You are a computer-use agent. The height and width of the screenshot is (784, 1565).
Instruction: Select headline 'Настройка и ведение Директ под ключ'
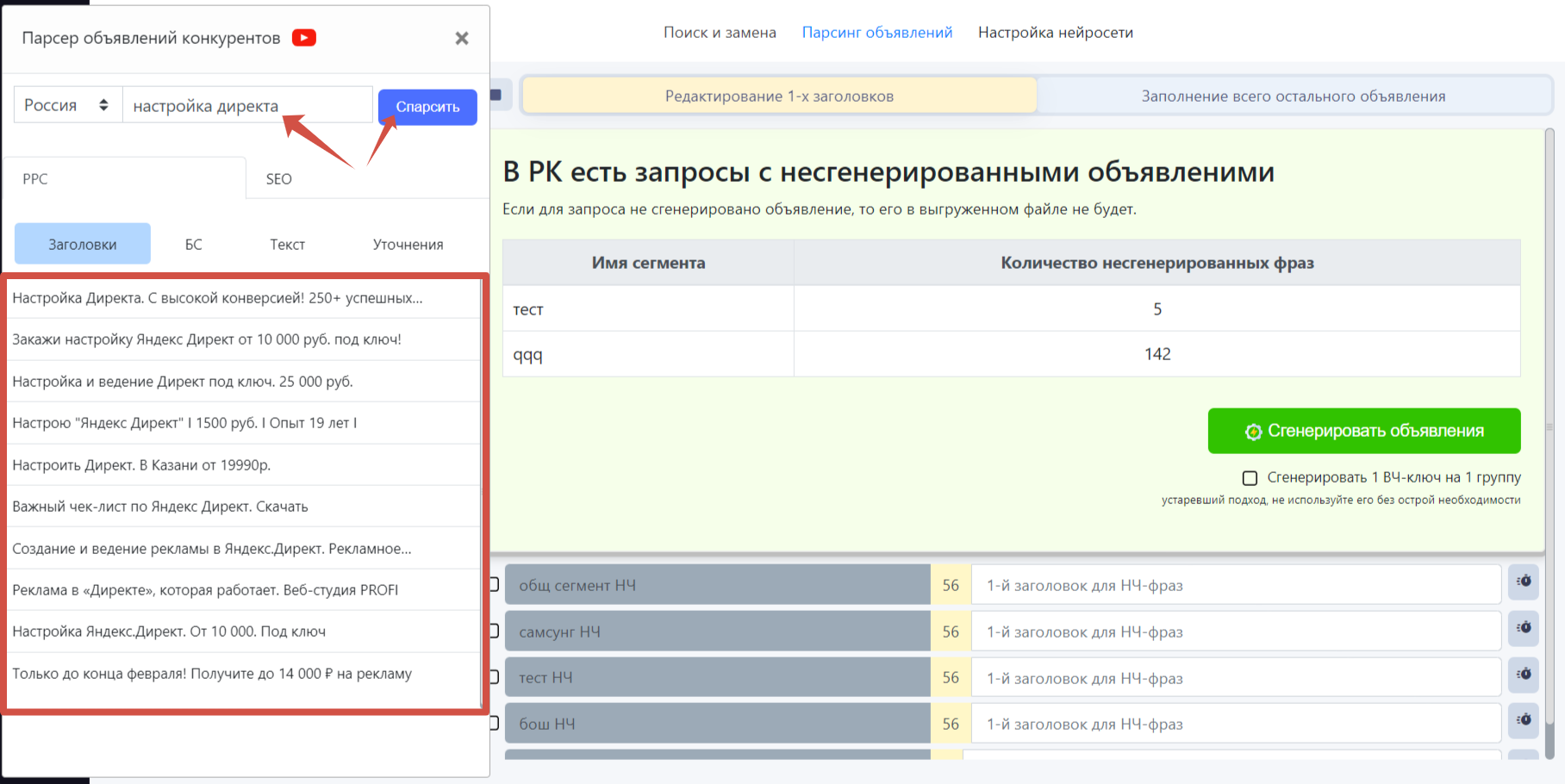[x=244, y=382]
